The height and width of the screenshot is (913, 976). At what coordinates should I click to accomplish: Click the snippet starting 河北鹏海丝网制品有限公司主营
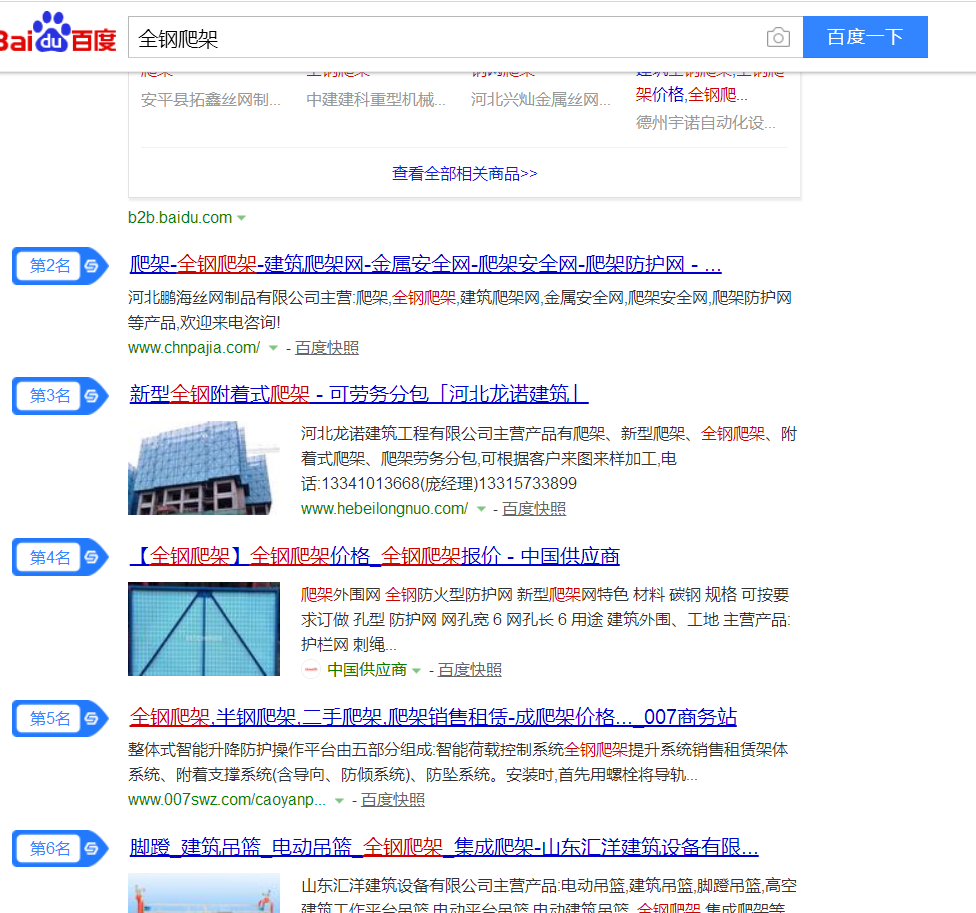[460, 310]
